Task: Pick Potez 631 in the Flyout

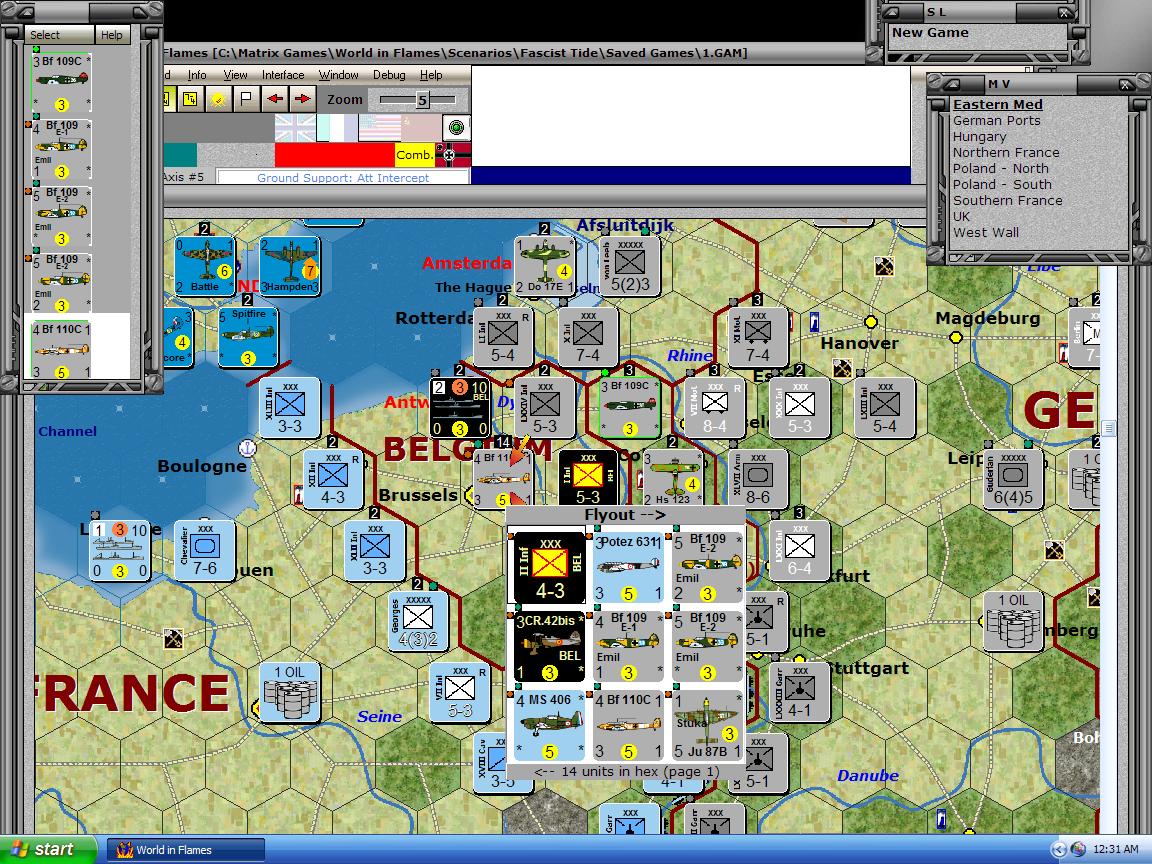Action: pos(628,567)
